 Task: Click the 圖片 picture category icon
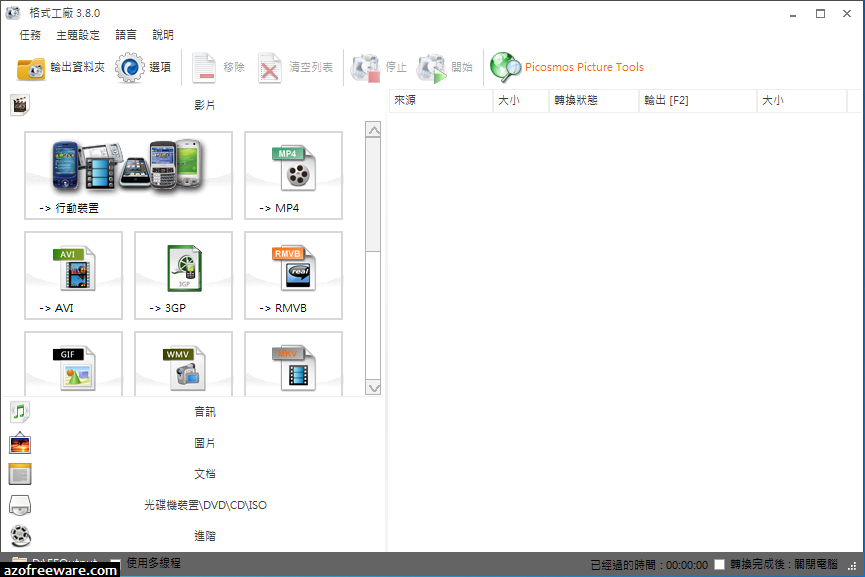(20, 443)
